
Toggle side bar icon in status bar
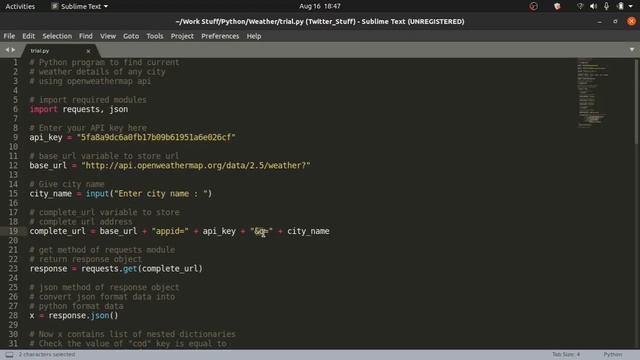click(x=9, y=355)
